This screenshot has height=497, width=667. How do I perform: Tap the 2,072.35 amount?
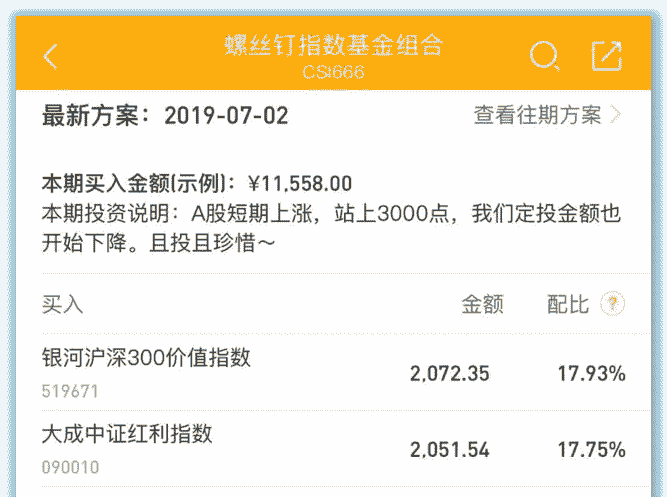coord(450,374)
